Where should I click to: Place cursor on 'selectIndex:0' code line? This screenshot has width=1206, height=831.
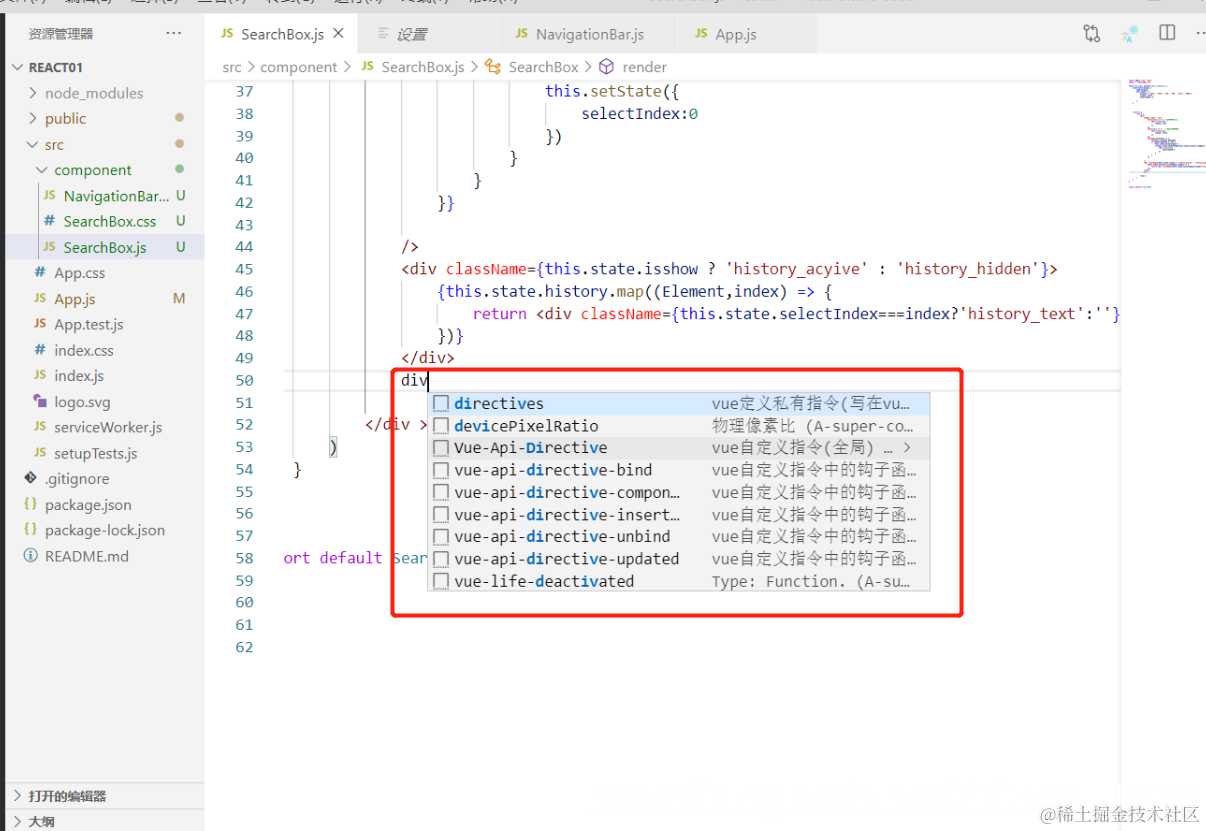(639, 113)
